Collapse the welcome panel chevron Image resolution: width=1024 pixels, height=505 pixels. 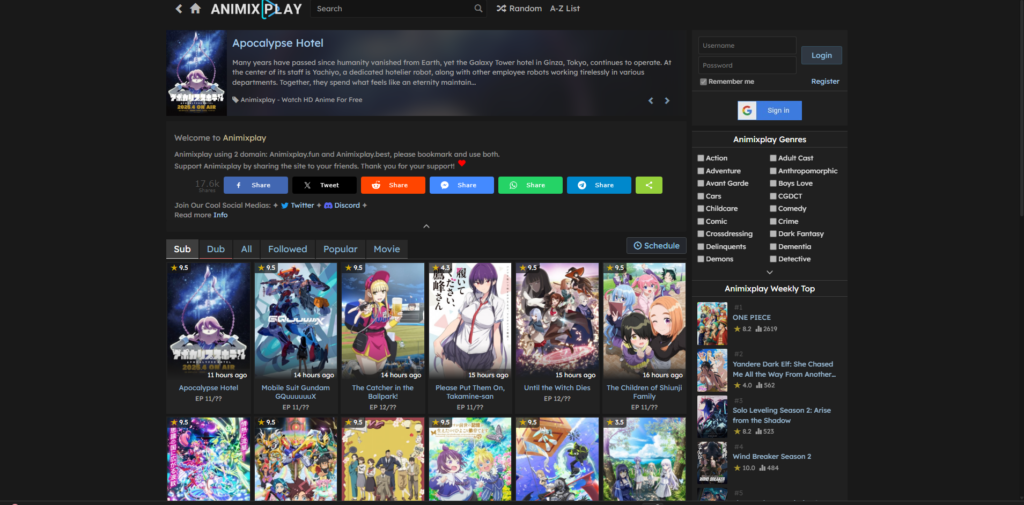click(426, 226)
